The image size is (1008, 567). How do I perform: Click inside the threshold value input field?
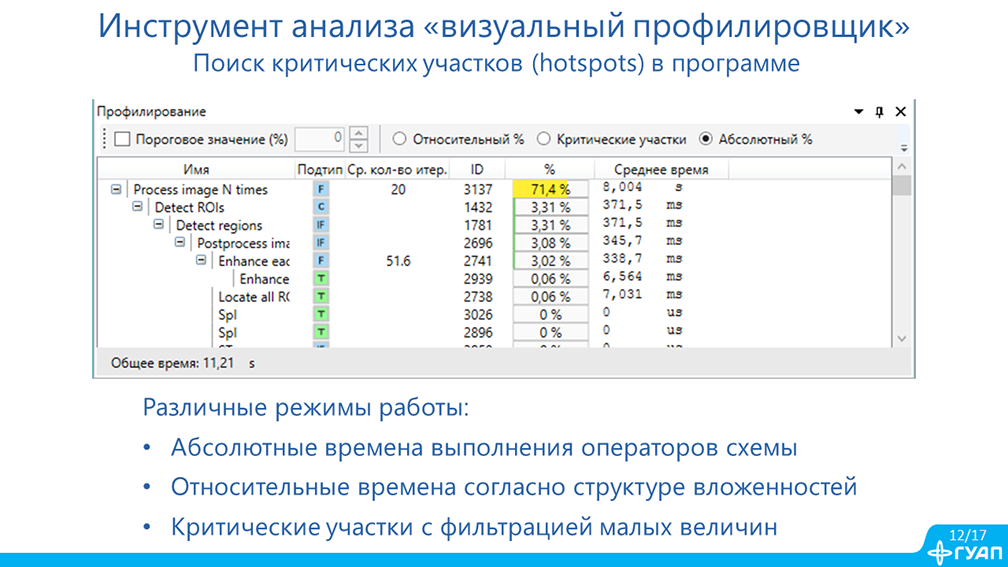click(x=320, y=140)
